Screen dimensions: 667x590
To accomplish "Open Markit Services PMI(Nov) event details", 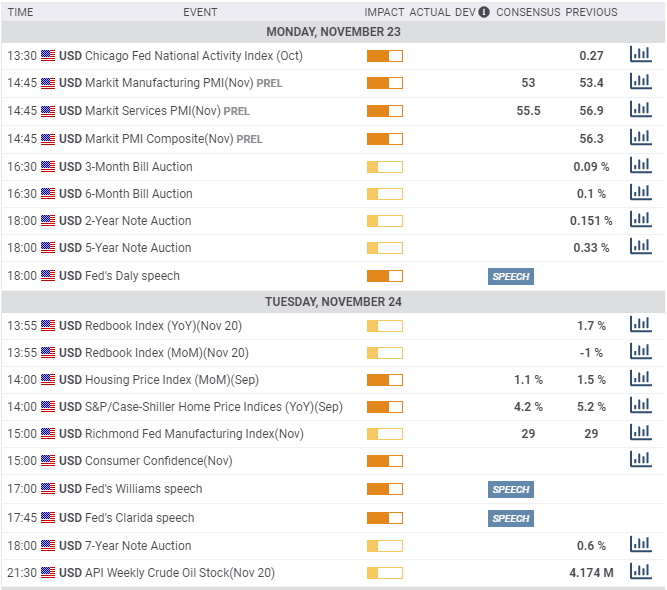I will point(152,111).
